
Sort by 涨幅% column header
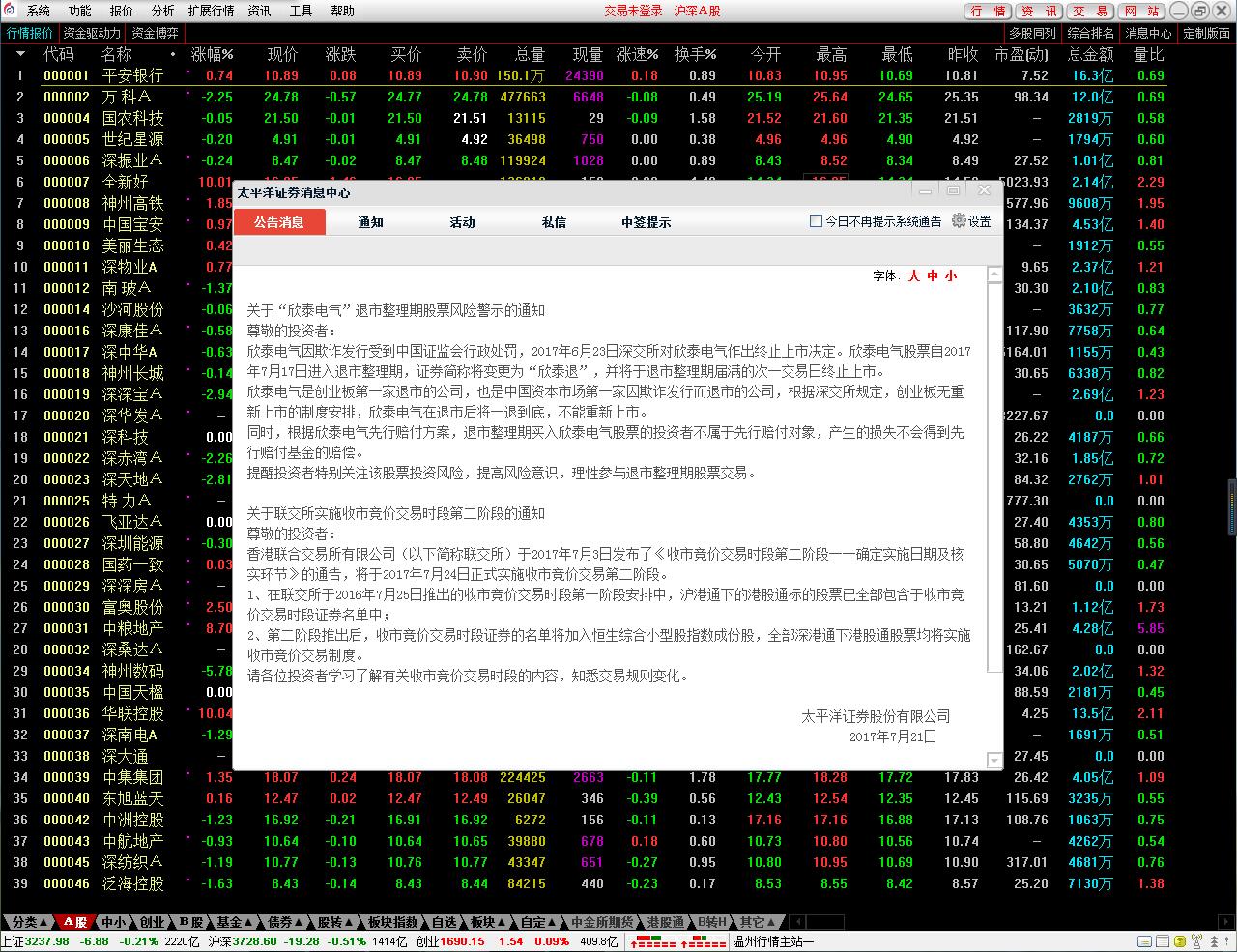click(212, 54)
